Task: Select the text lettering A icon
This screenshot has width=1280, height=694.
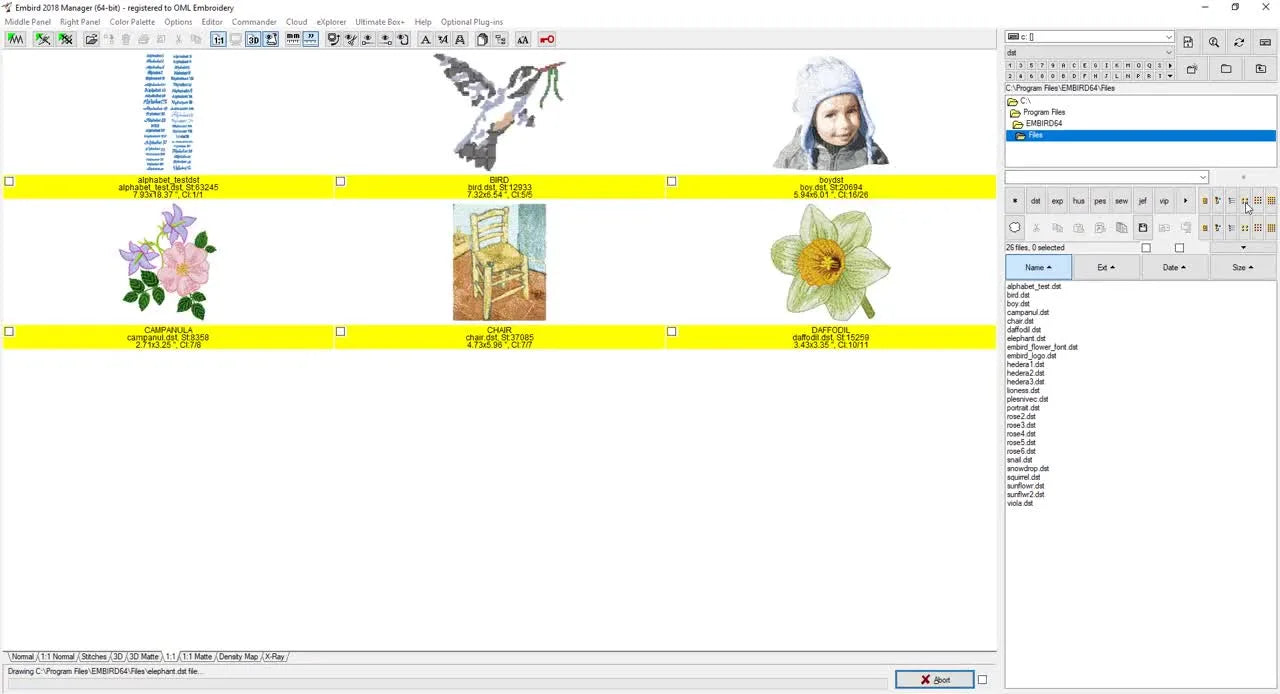Action: pos(425,39)
